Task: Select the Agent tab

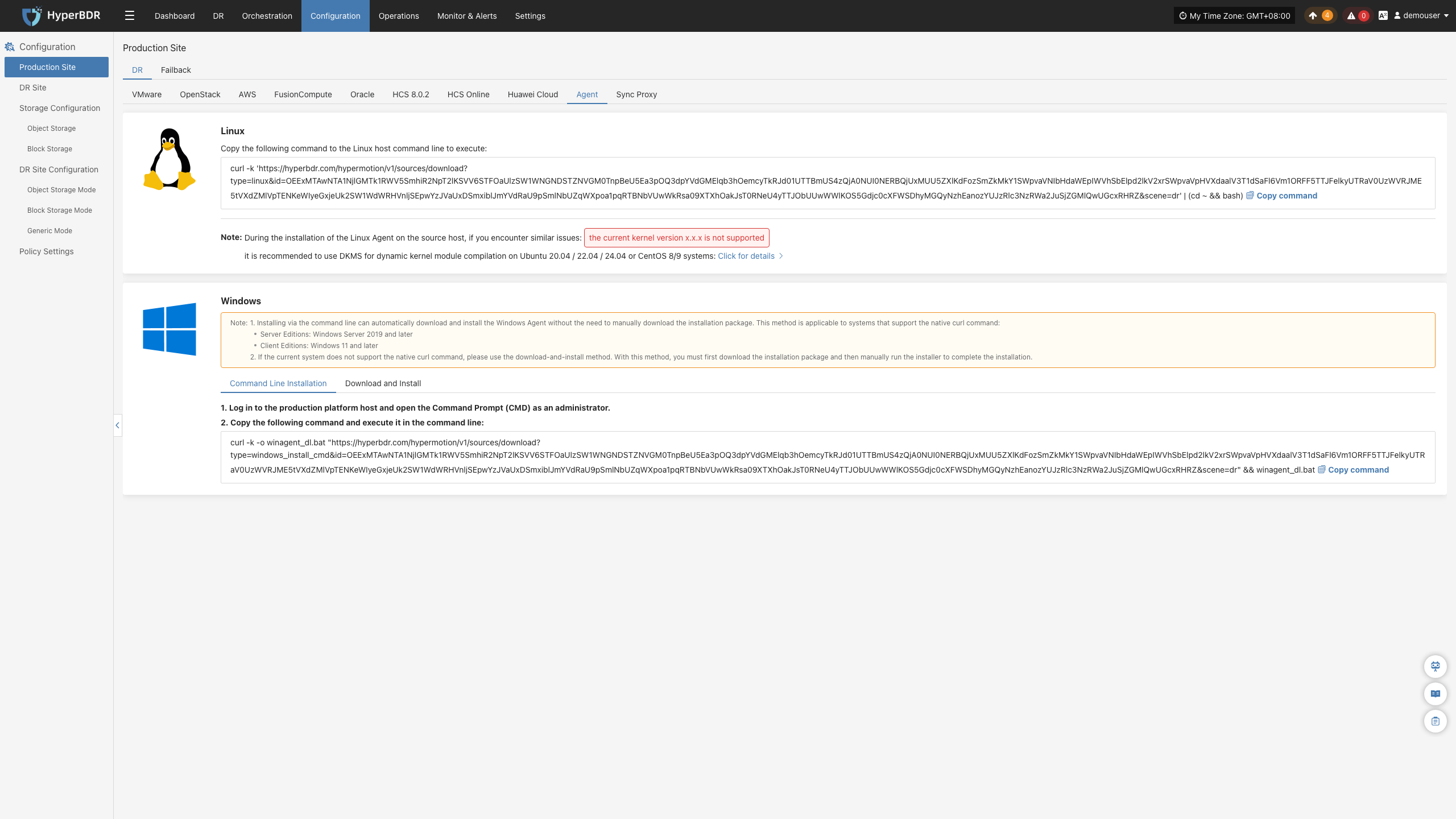Action: click(x=587, y=94)
